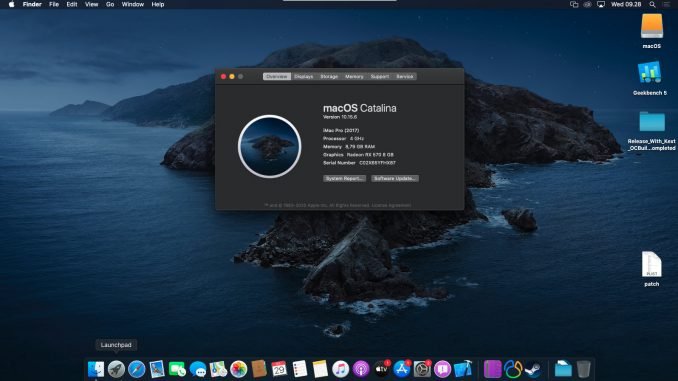This screenshot has height=381, width=678.
Task: Open the purple notebook app in Dock
Action: click(492, 369)
